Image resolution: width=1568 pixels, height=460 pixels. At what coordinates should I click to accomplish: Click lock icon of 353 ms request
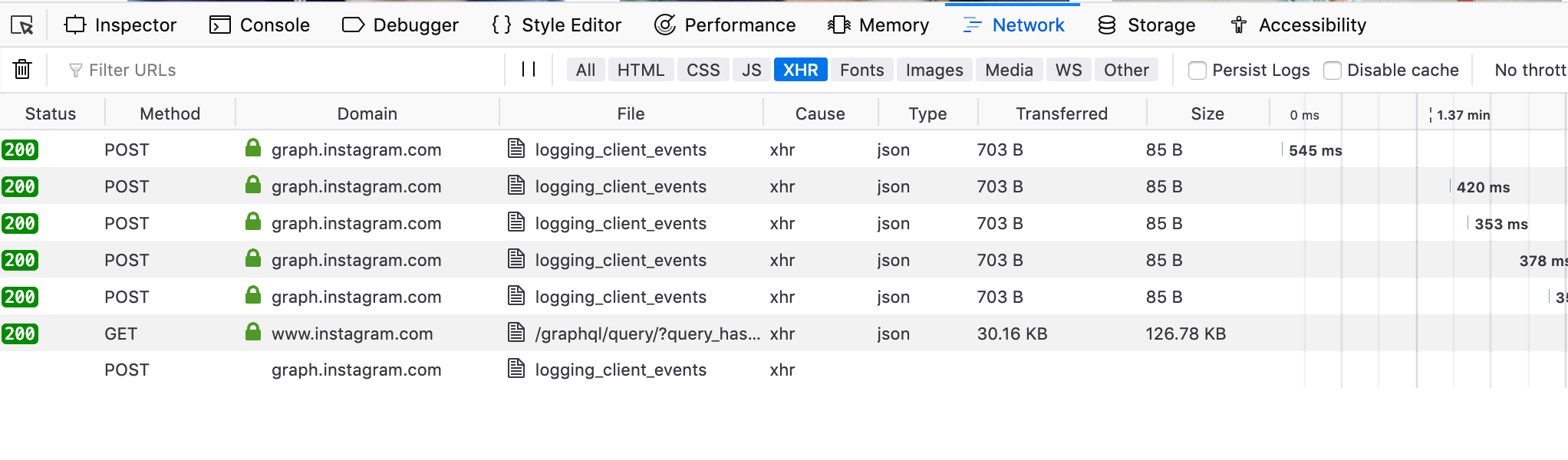253,222
